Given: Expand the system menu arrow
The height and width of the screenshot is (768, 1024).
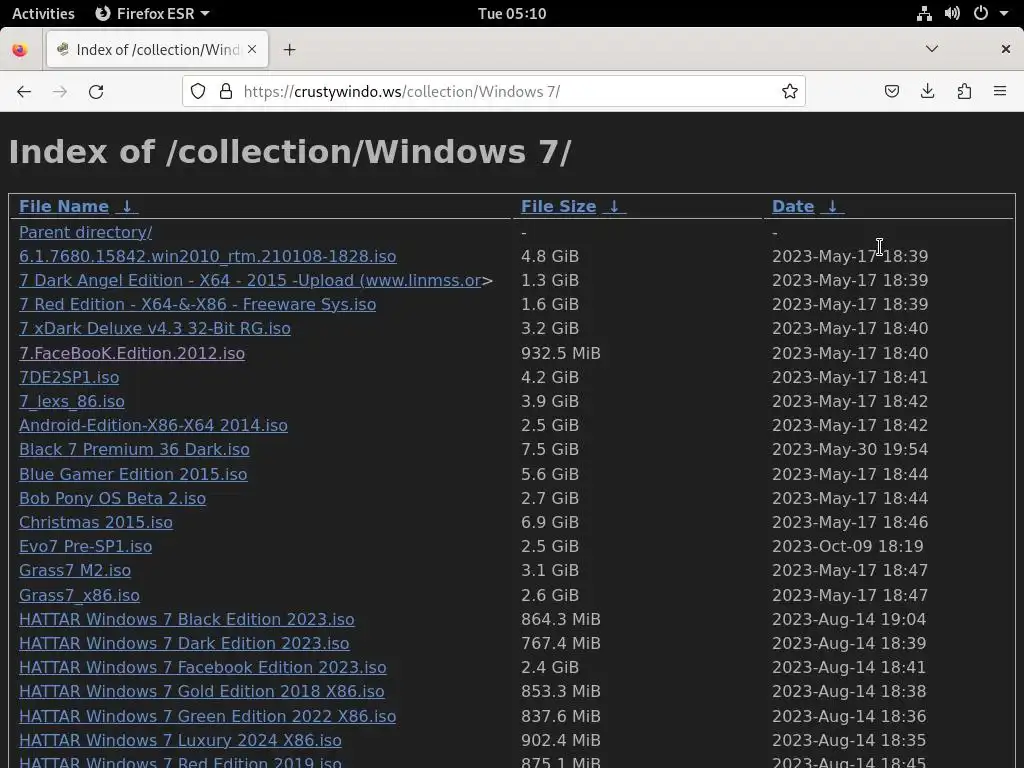Looking at the screenshot, I should click(1004, 13).
